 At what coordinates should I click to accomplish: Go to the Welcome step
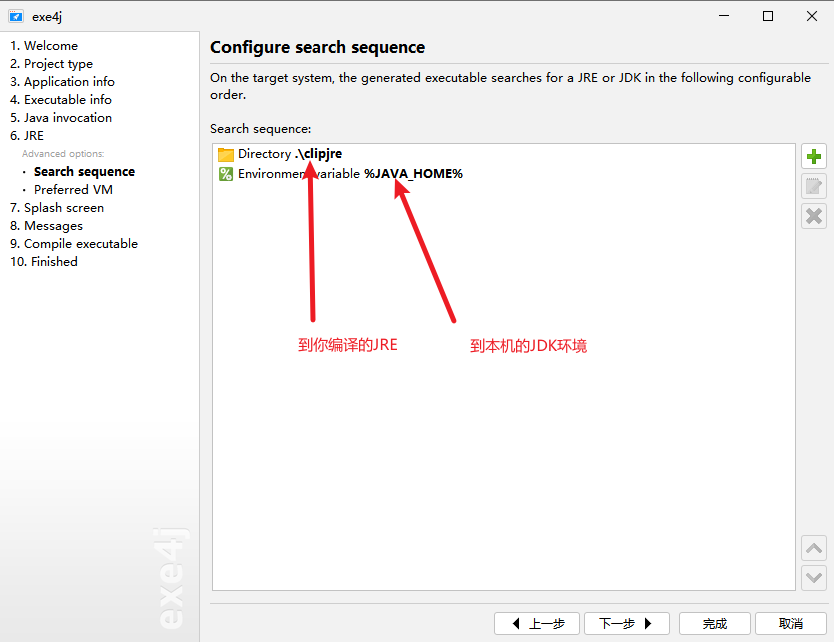point(44,46)
